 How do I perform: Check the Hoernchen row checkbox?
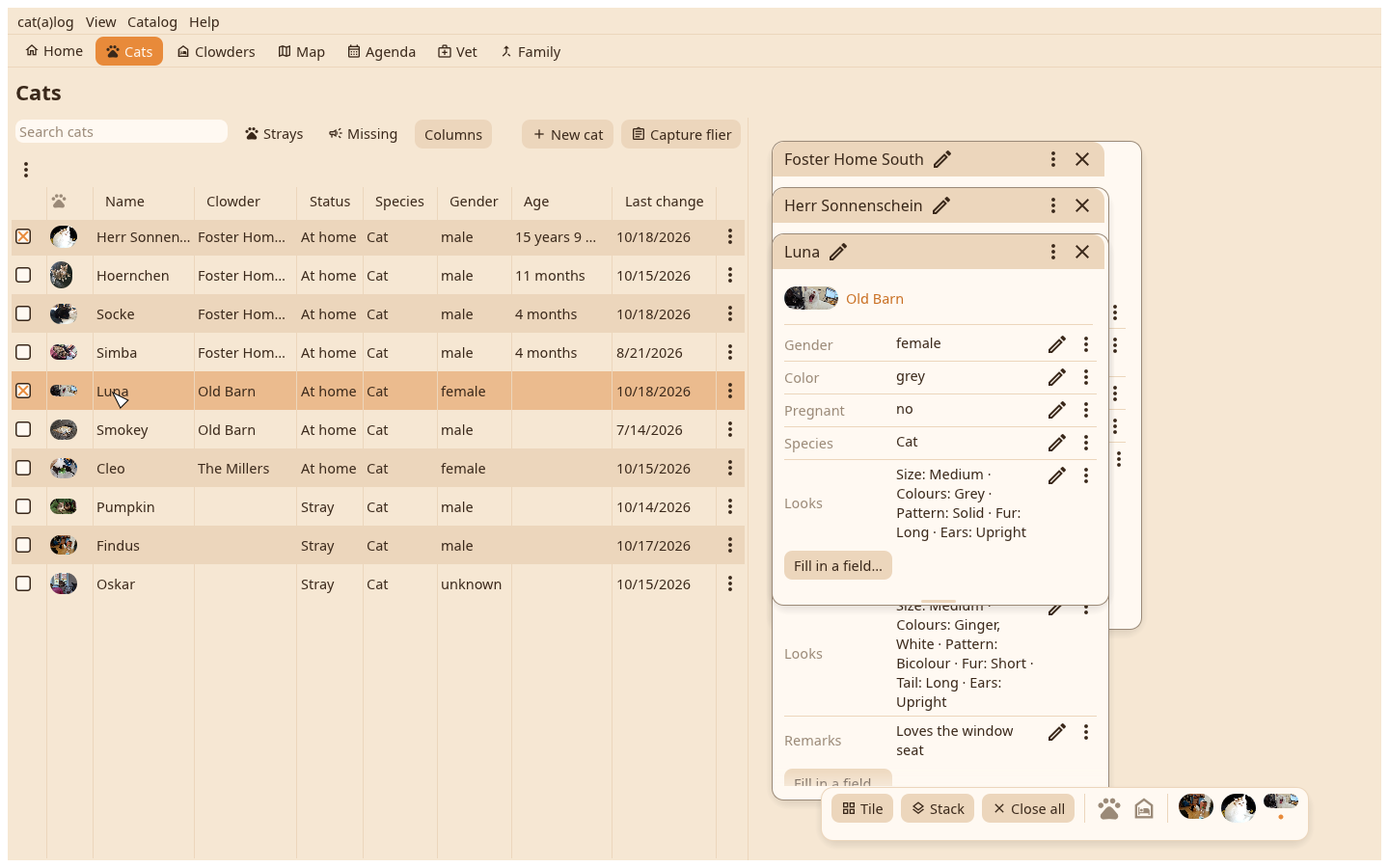click(x=23, y=275)
